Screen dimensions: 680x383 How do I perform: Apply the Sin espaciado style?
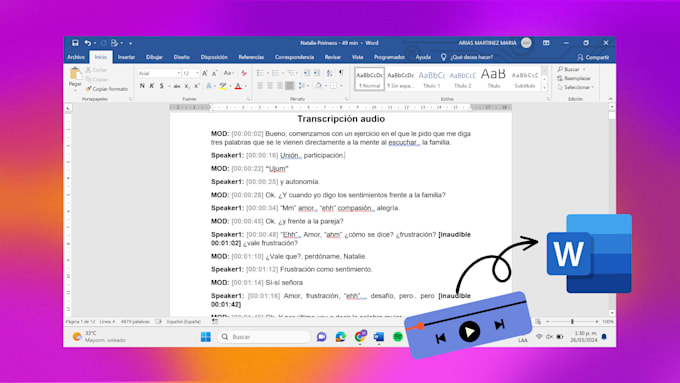click(x=400, y=79)
